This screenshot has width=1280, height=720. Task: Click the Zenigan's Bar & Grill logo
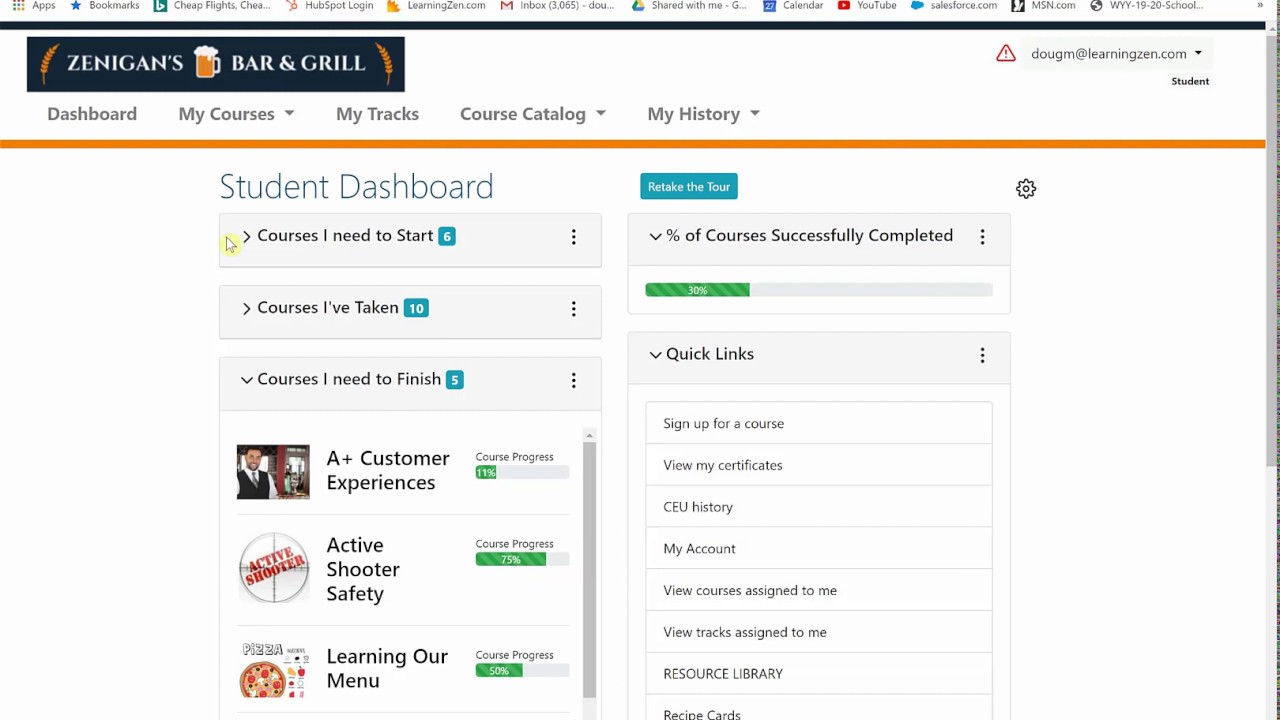click(x=216, y=64)
